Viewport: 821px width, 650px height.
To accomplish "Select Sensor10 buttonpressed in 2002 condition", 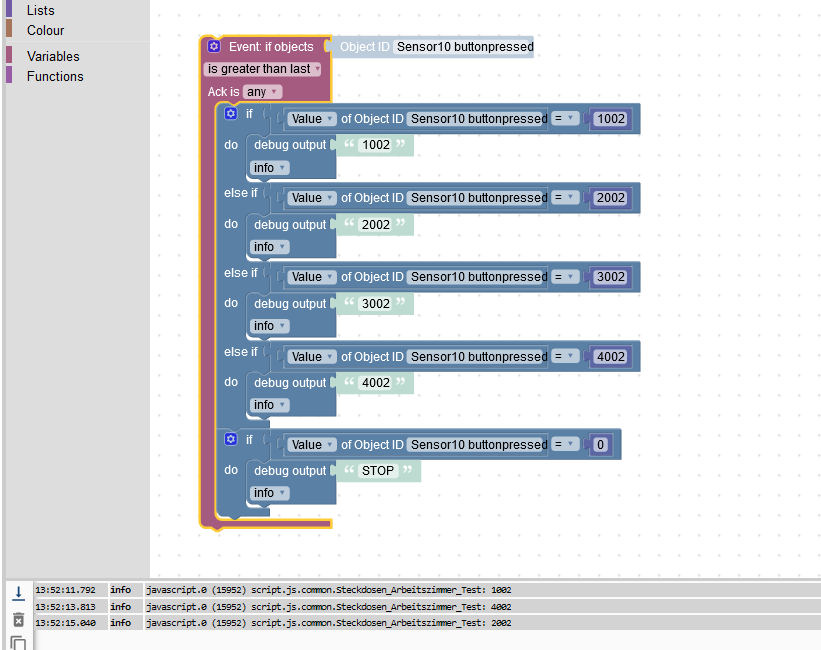I will click(479, 198).
